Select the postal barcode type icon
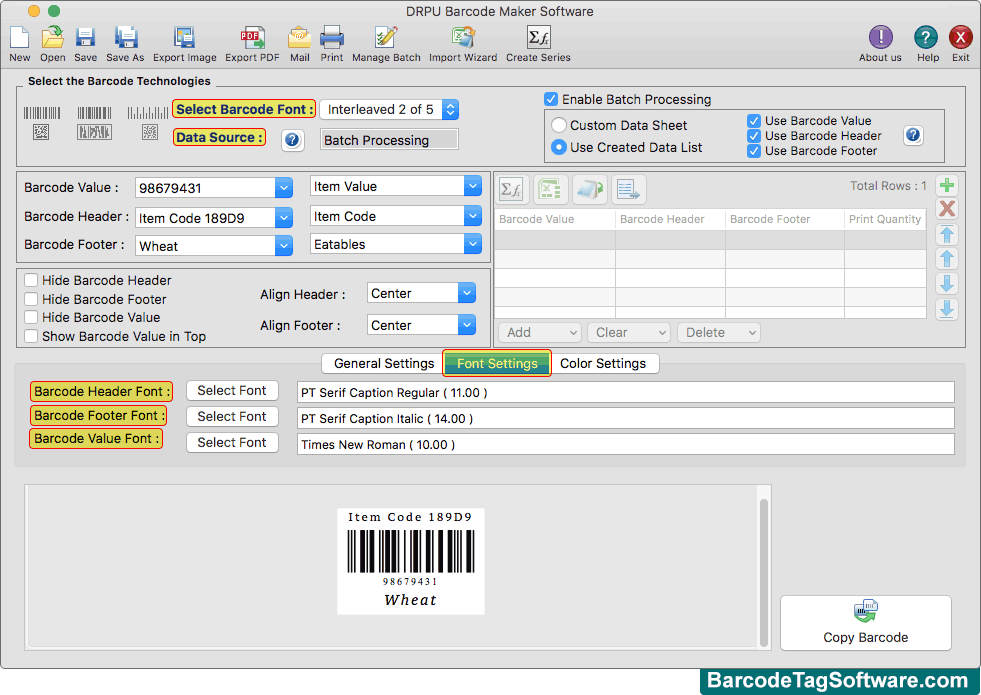 click(148, 123)
